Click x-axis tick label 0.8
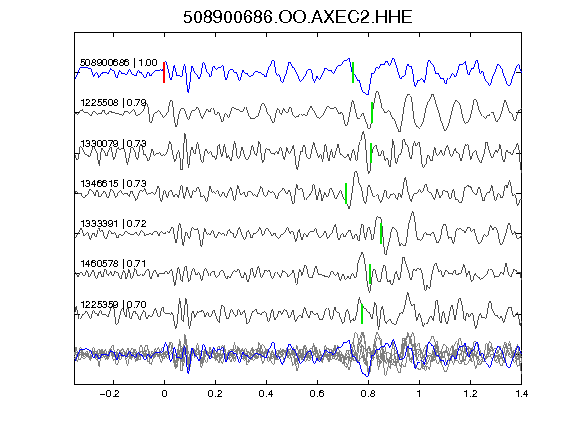The height and width of the screenshot is (432, 576). pos(368,394)
